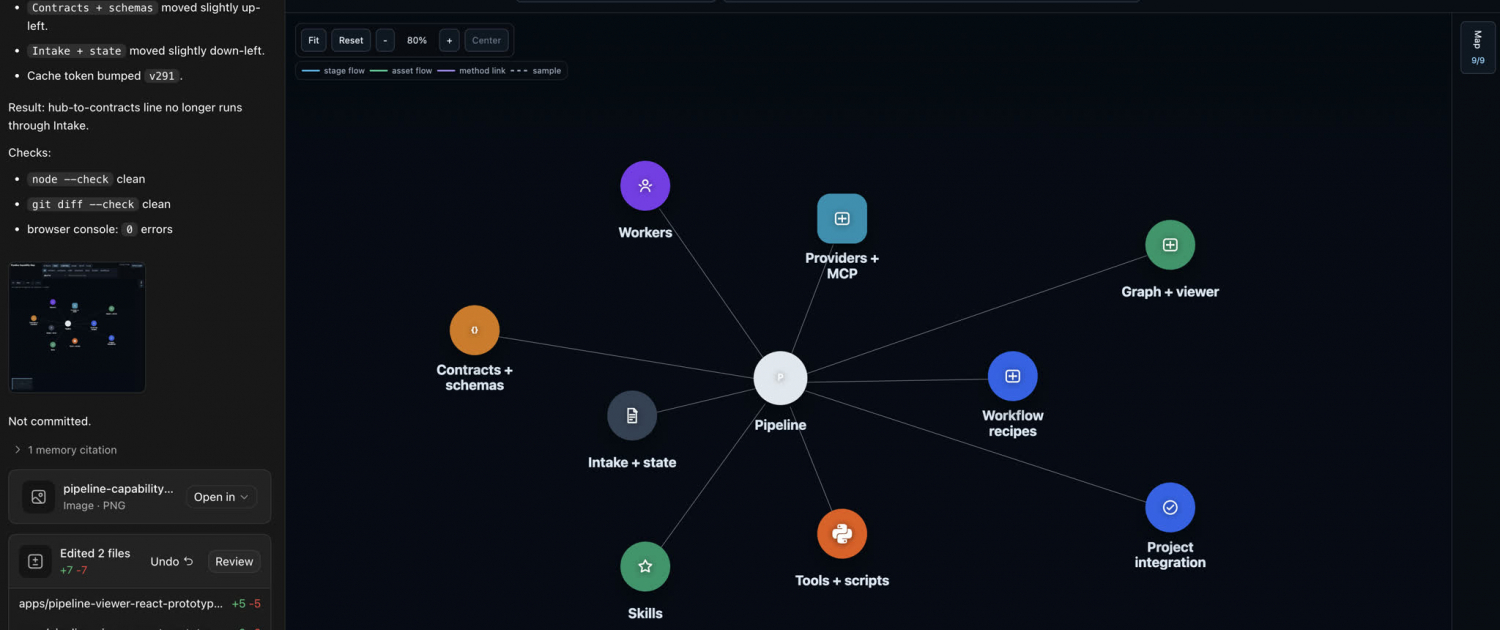This screenshot has height=630, width=1500.
Task: Select the Workflow recipes node icon
Action: pyautogui.click(x=1012, y=376)
